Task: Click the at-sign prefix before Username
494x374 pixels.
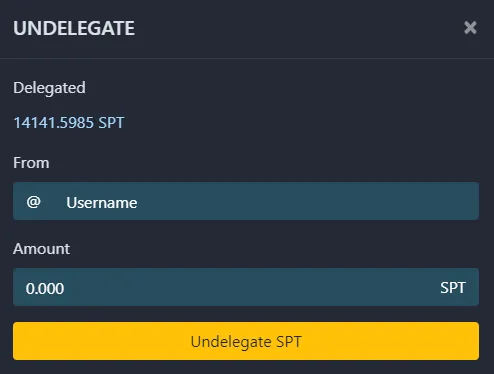Action: click(34, 202)
